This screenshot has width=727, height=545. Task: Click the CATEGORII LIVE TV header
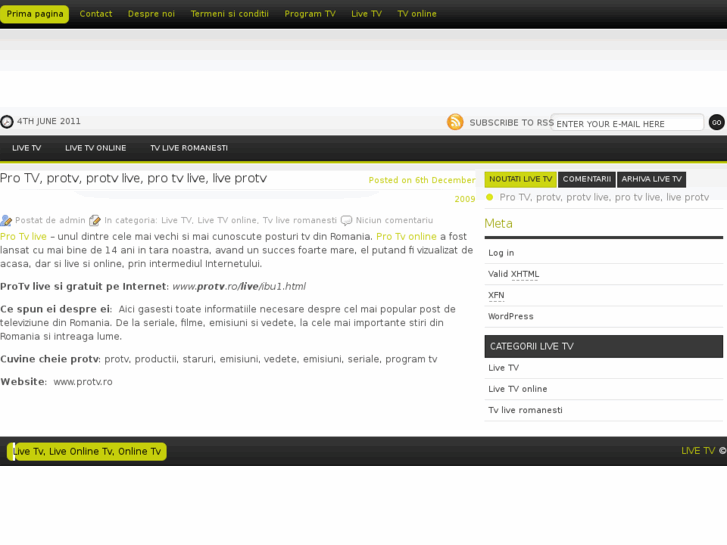[x=604, y=346]
